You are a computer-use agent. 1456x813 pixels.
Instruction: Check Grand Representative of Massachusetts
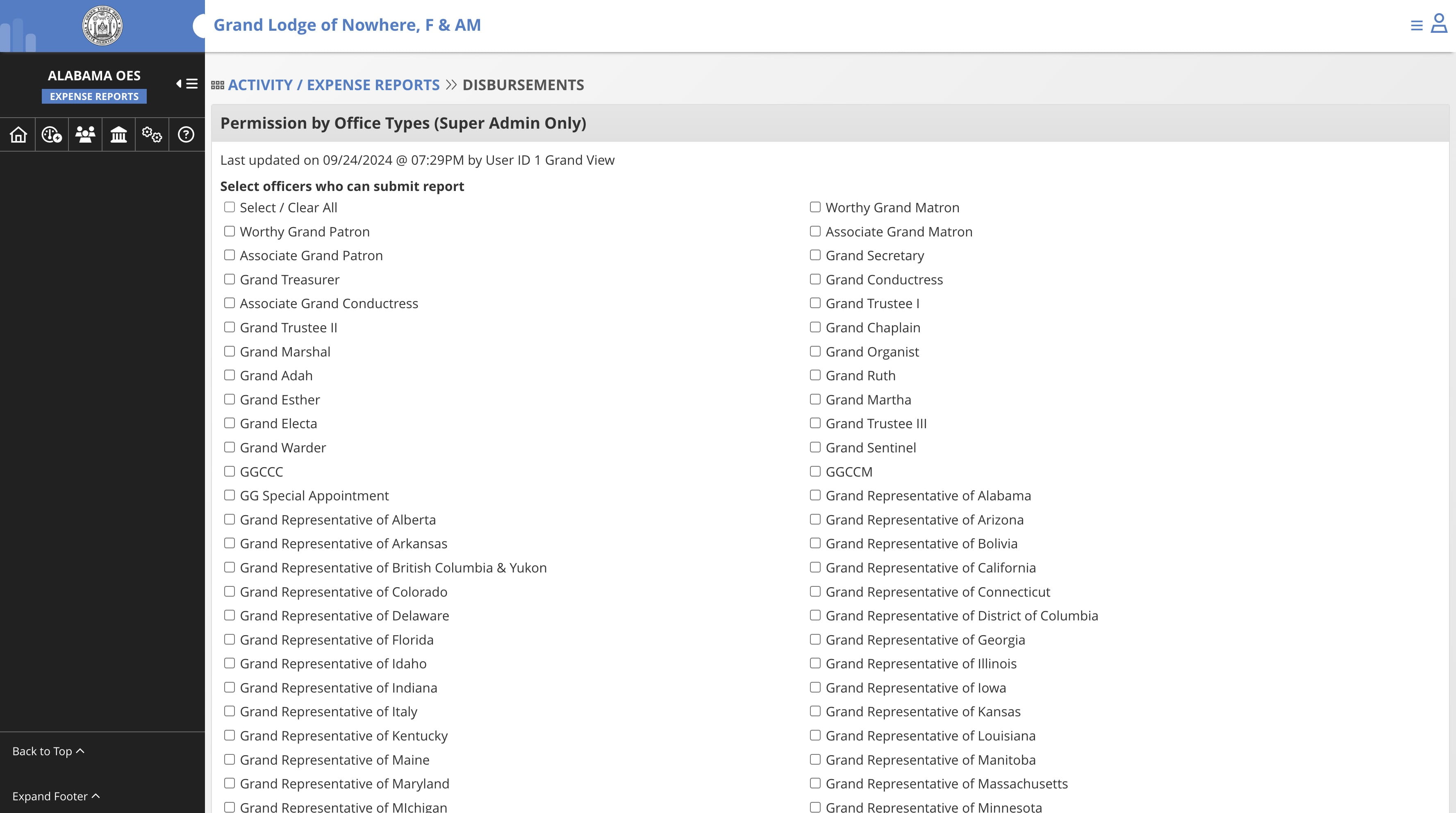(x=815, y=783)
